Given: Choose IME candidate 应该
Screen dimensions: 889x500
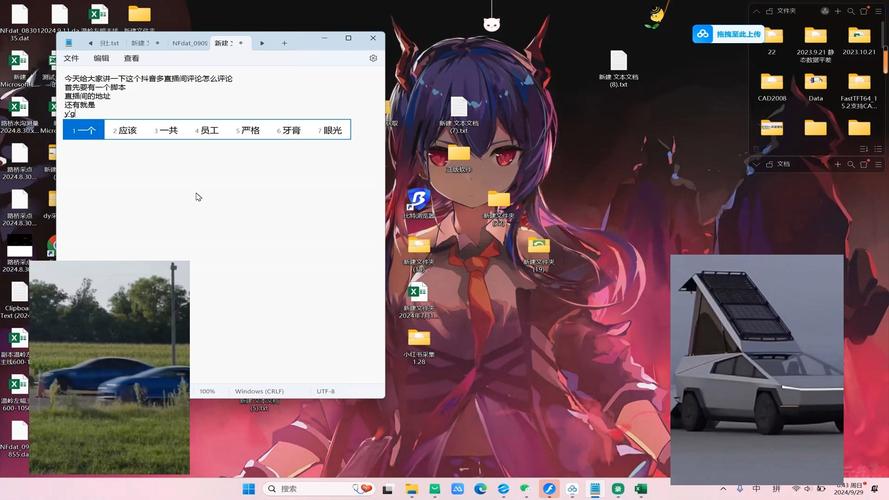Looking at the screenshot, I should (125, 130).
